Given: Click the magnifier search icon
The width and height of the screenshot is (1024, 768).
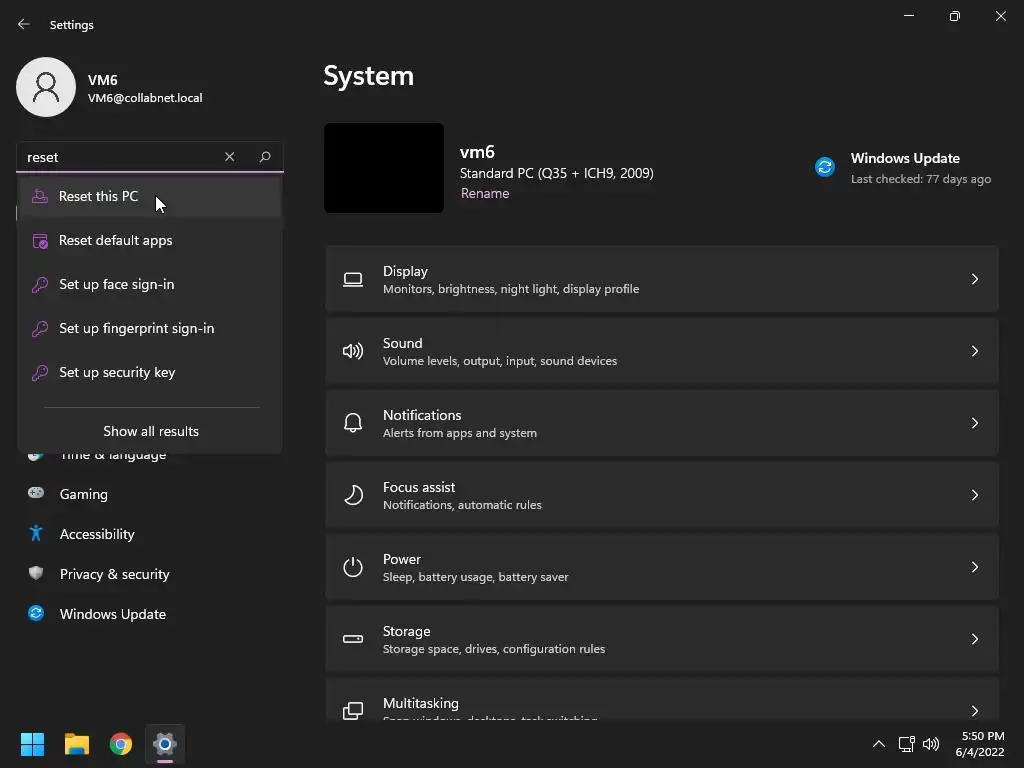Looking at the screenshot, I should [x=264, y=157].
